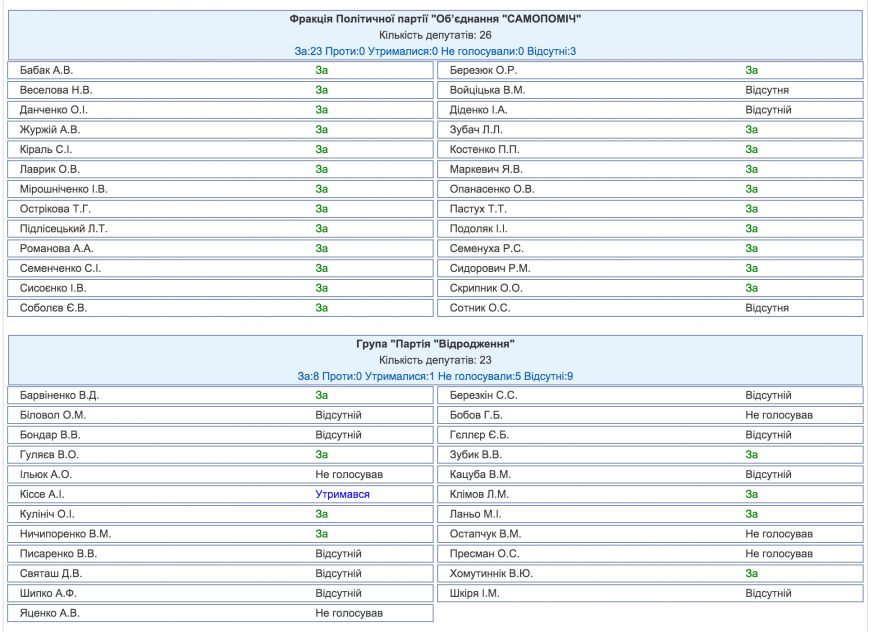
Task: Click the Відсутній status for Діденко І.А.
Action: pyautogui.click(x=768, y=110)
